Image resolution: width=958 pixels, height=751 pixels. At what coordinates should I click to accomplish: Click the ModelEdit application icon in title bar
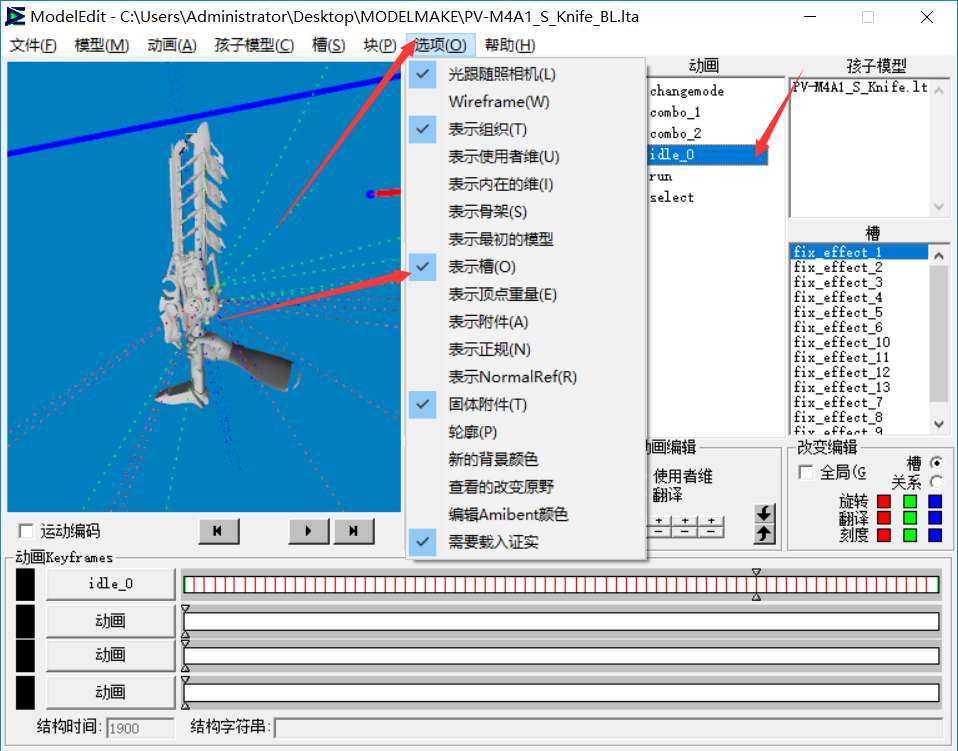coord(15,16)
